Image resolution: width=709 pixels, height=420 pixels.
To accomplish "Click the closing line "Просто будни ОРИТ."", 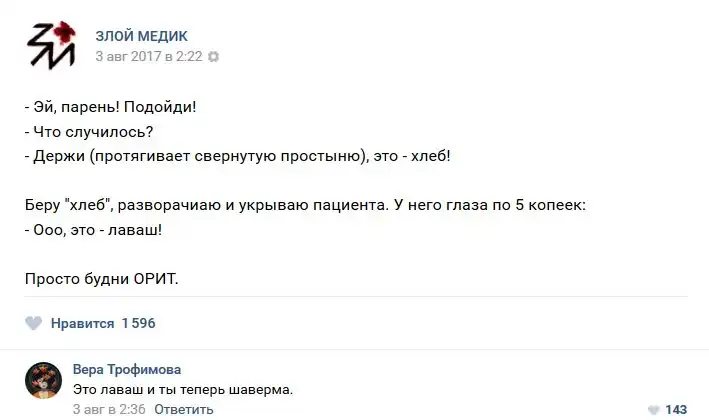I will click(101, 277).
